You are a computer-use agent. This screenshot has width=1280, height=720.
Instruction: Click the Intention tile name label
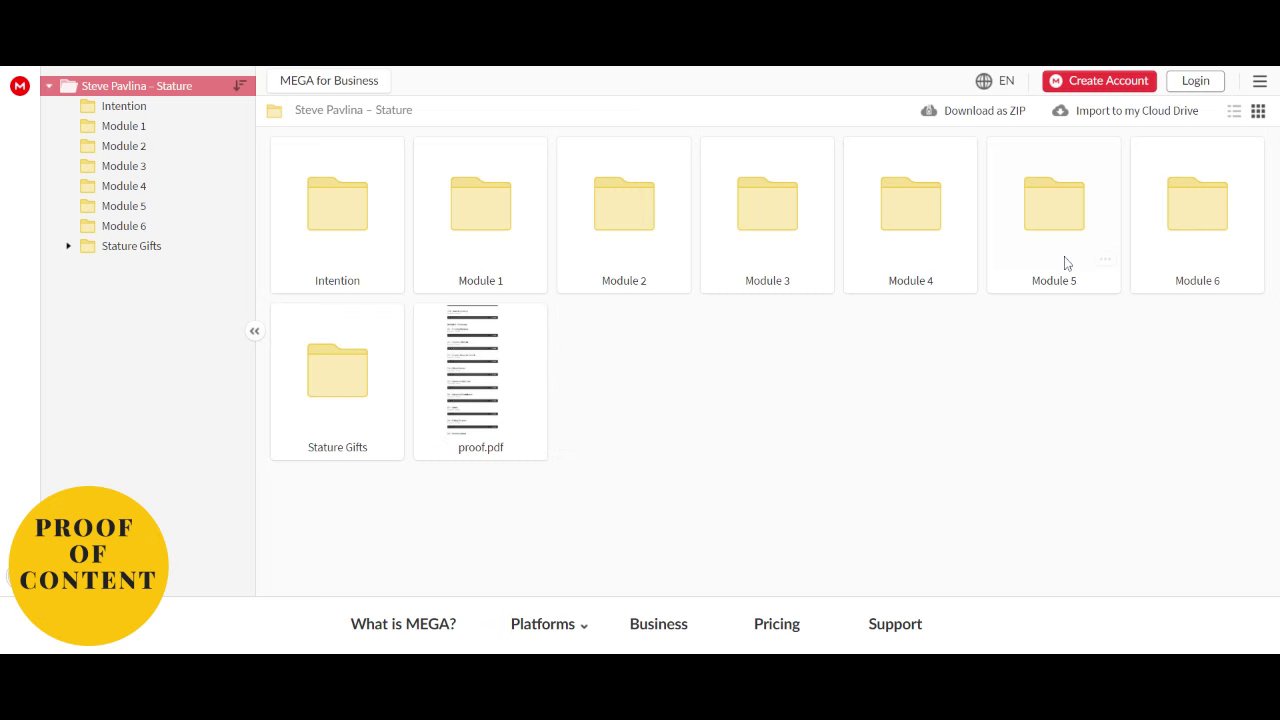click(337, 281)
